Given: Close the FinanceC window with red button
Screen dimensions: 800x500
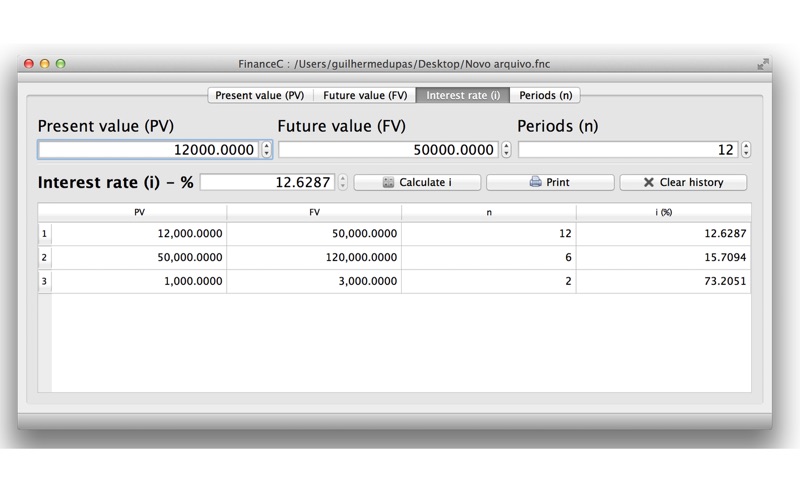Looking at the screenshot, I should (x=29, y=64).
